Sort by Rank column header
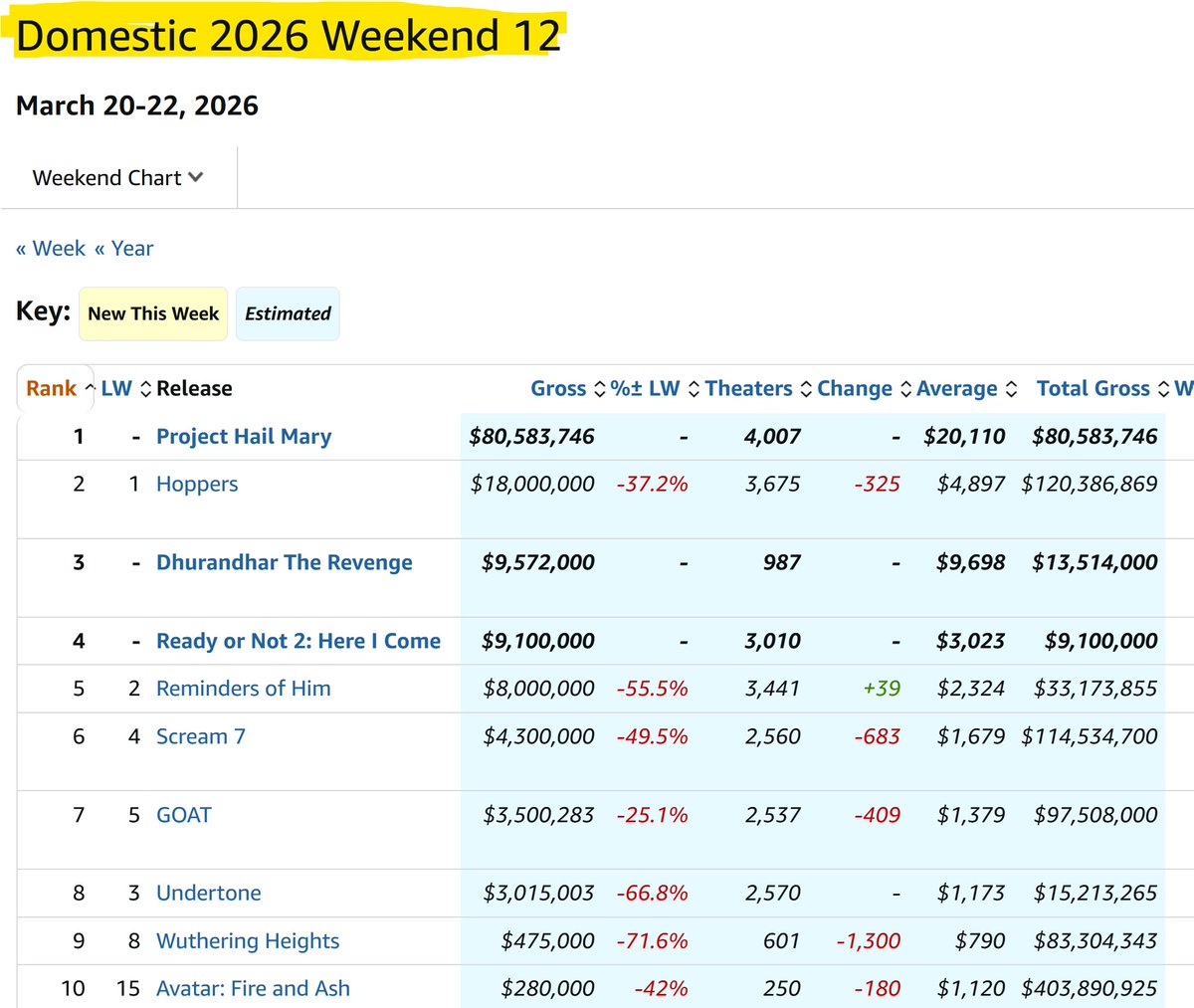The image size is (1194, 1008). [x=51, y=389]
